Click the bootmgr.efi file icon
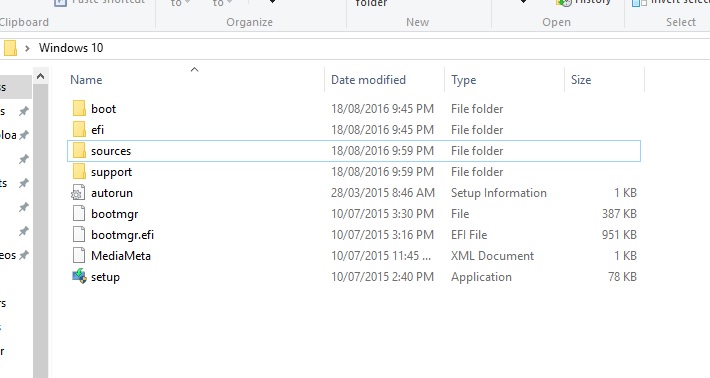Viewport: 710px width, 378px height. pos(79,234)
